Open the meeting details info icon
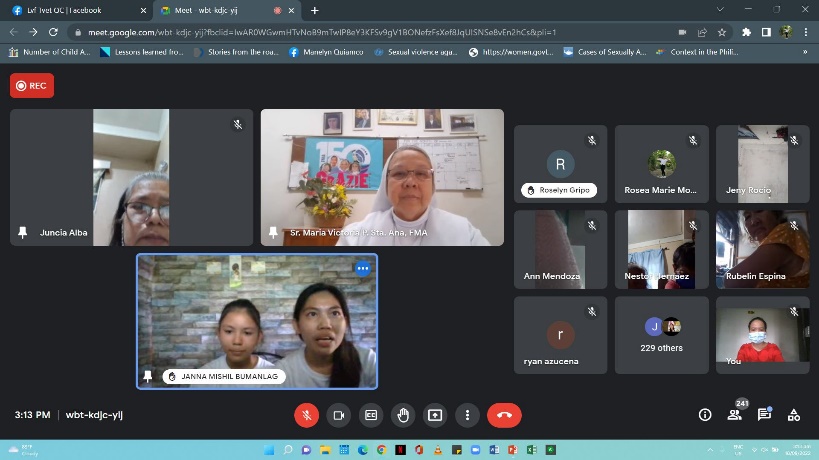Screen dimensions: 819x460 pos(705,415)
